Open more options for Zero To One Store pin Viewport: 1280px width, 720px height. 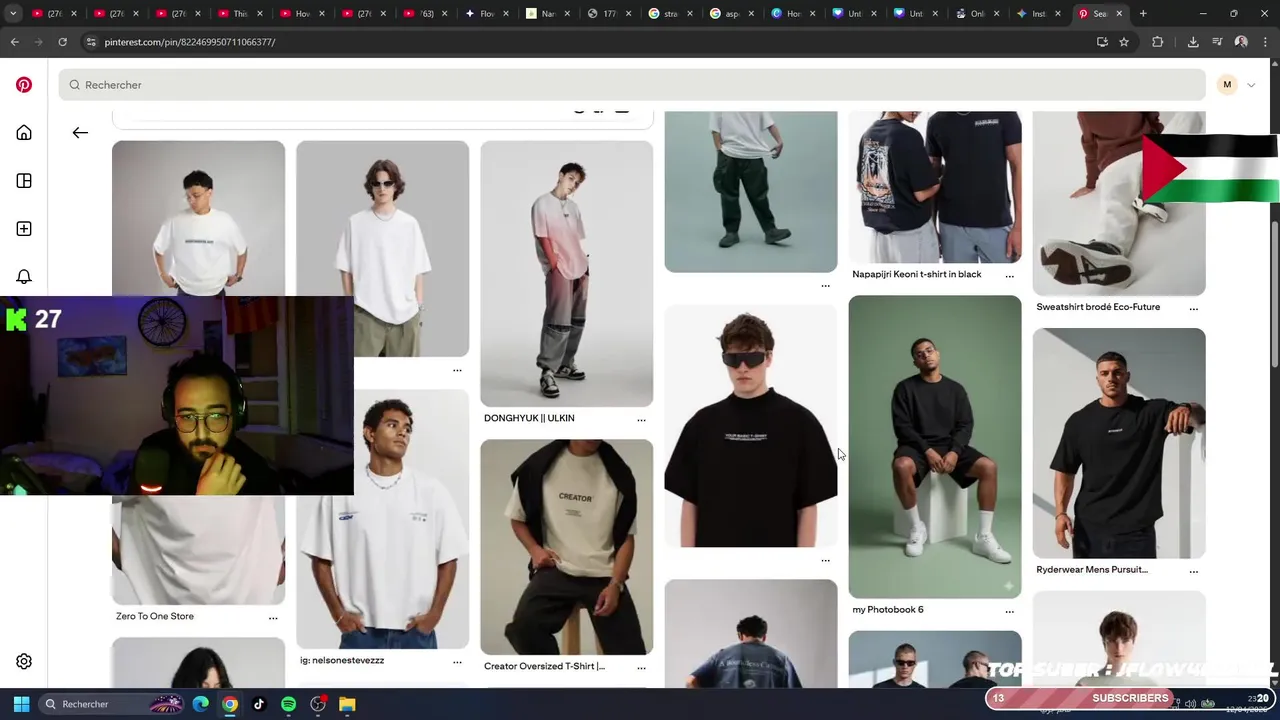coord(273,617)
